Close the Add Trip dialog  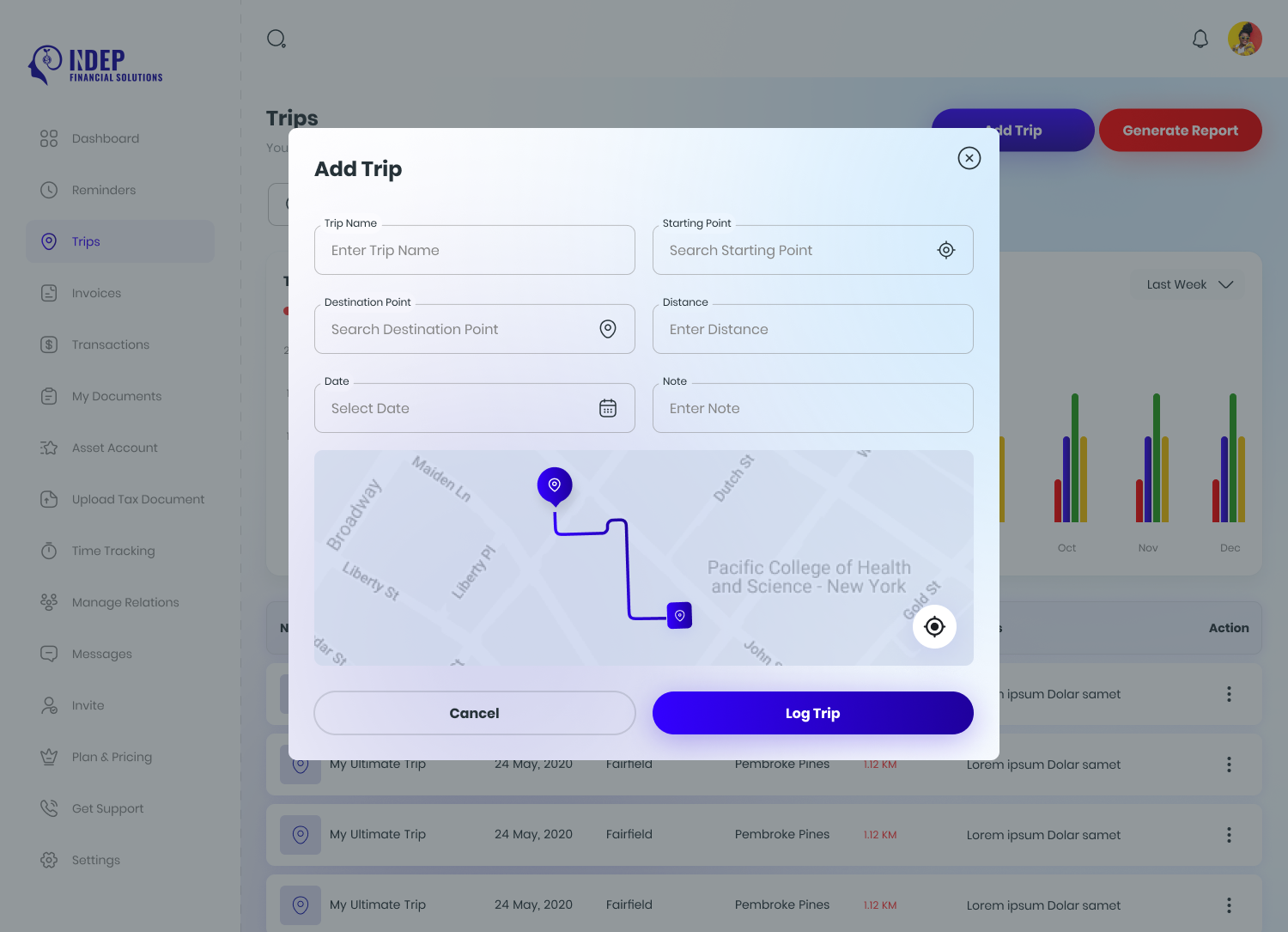(x=969, y=158)
